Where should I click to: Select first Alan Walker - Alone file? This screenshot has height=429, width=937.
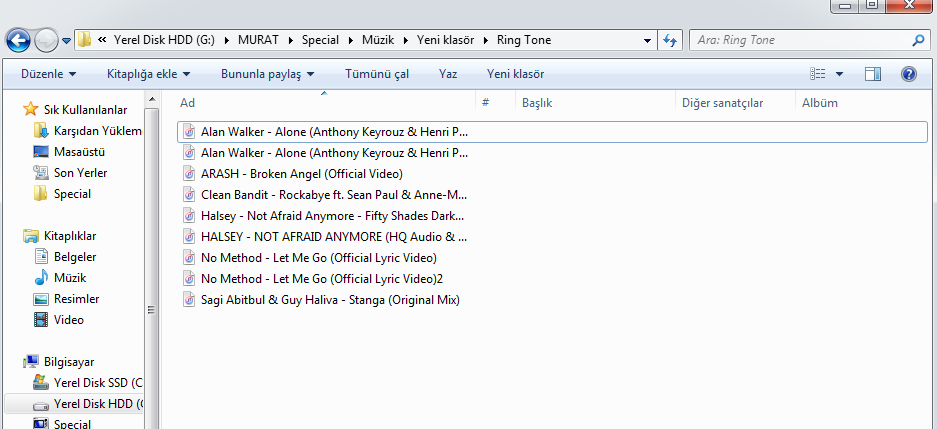552,132
